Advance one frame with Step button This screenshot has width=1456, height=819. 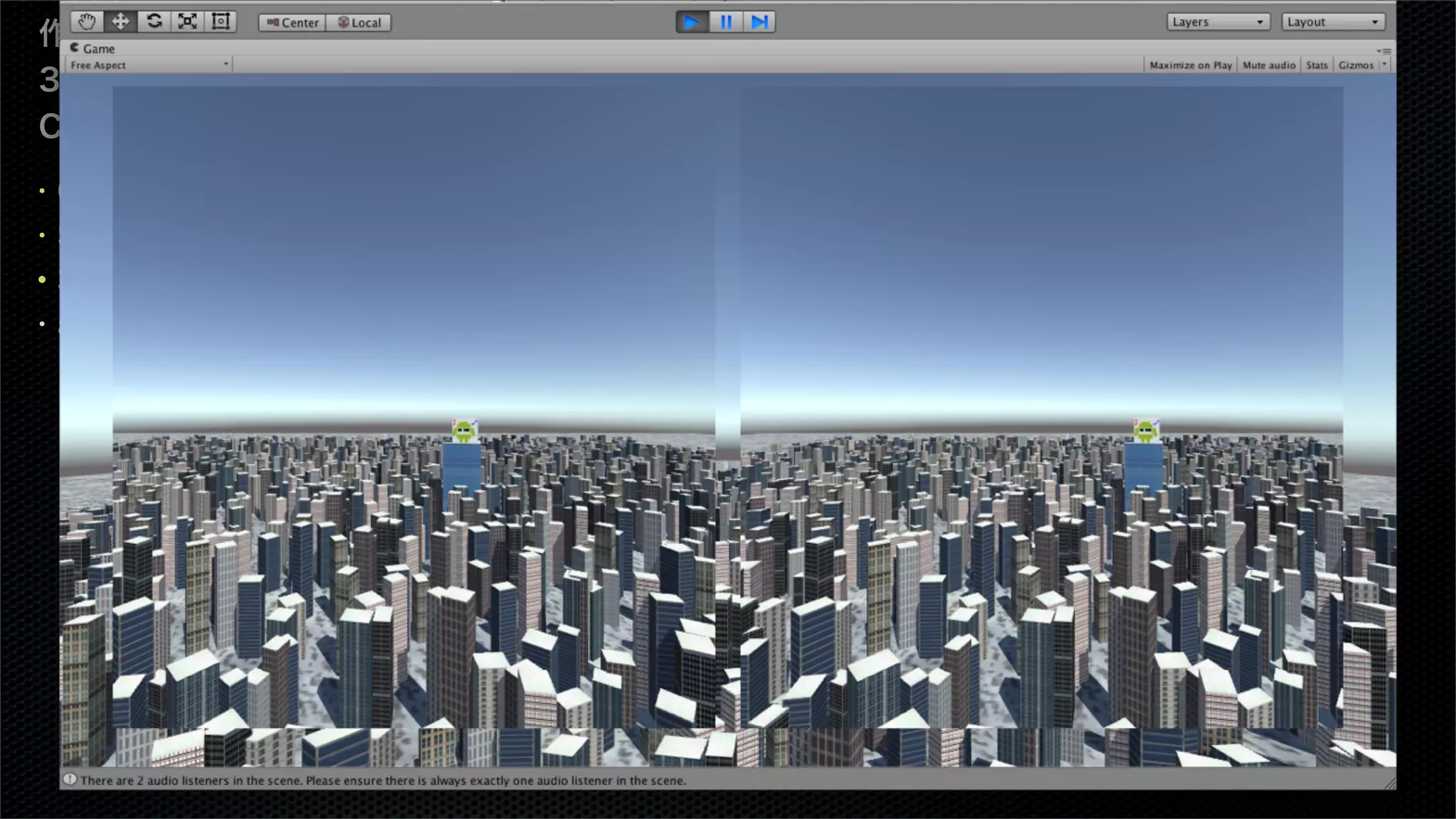tap(759, 22)
